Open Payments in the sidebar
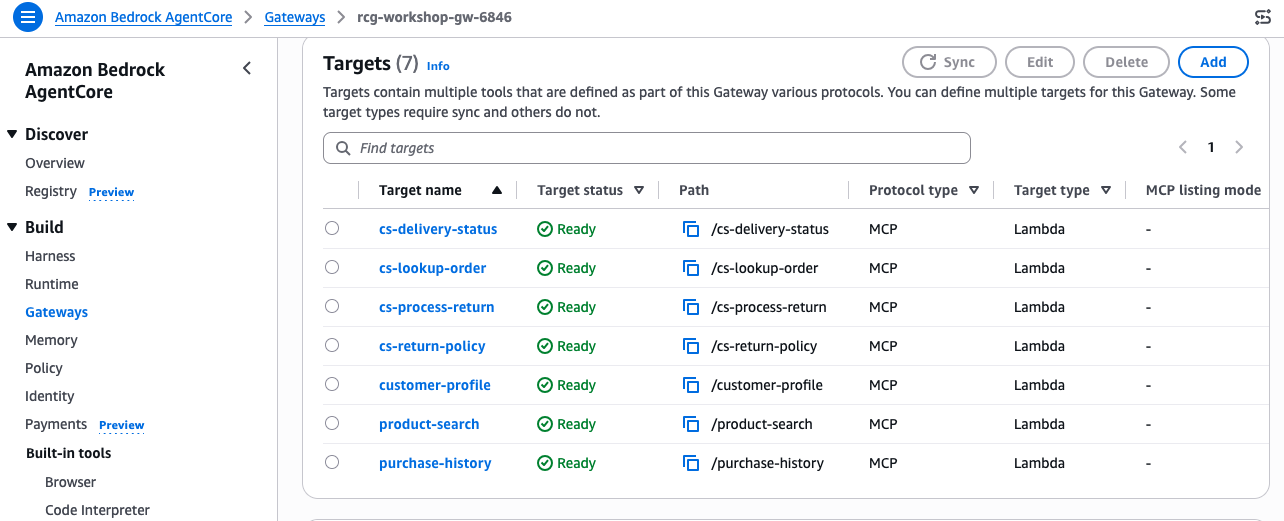Image resolution: width=1284 pixels, height=521 pixels. [x=56, y=424]
